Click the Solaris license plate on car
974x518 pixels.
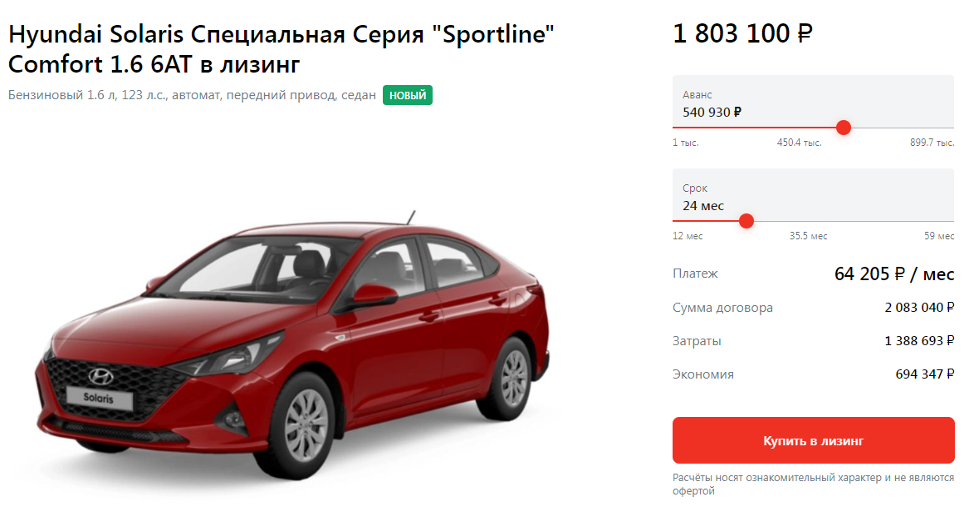(99, 398)
